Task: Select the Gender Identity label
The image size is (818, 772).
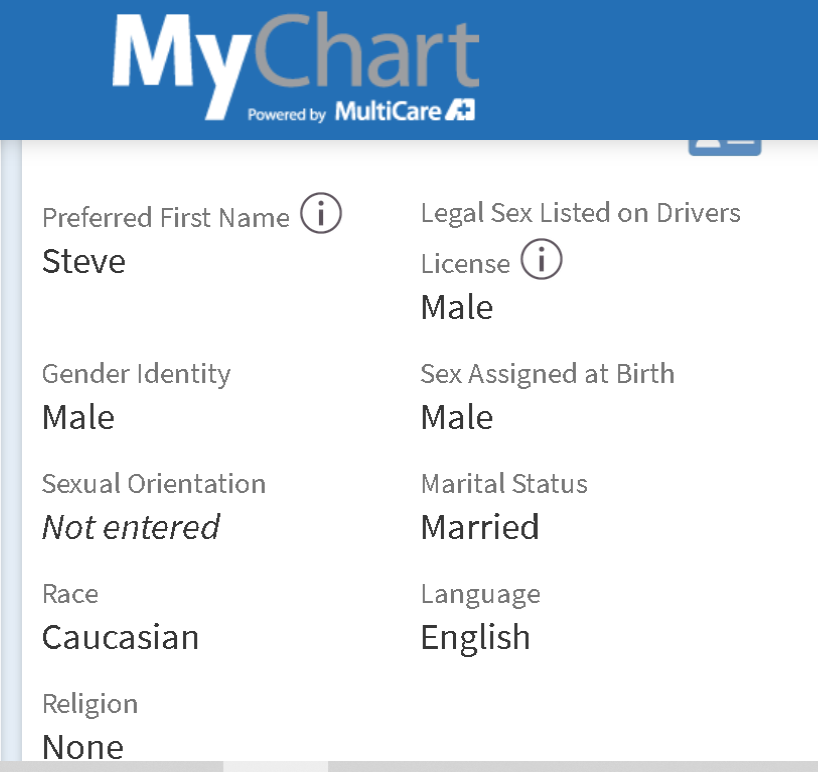Action: point(136,374)
